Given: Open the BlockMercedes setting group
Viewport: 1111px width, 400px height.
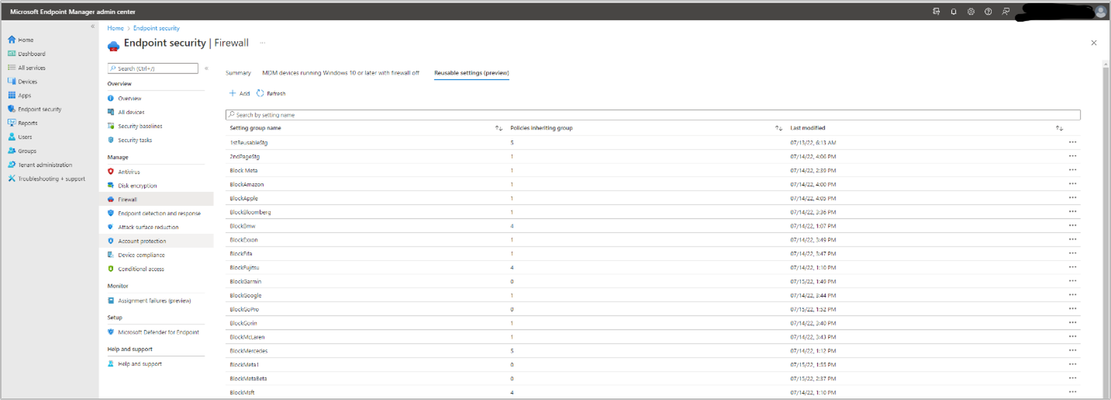Looking at the screenshot, I should (x=249, y=351).
